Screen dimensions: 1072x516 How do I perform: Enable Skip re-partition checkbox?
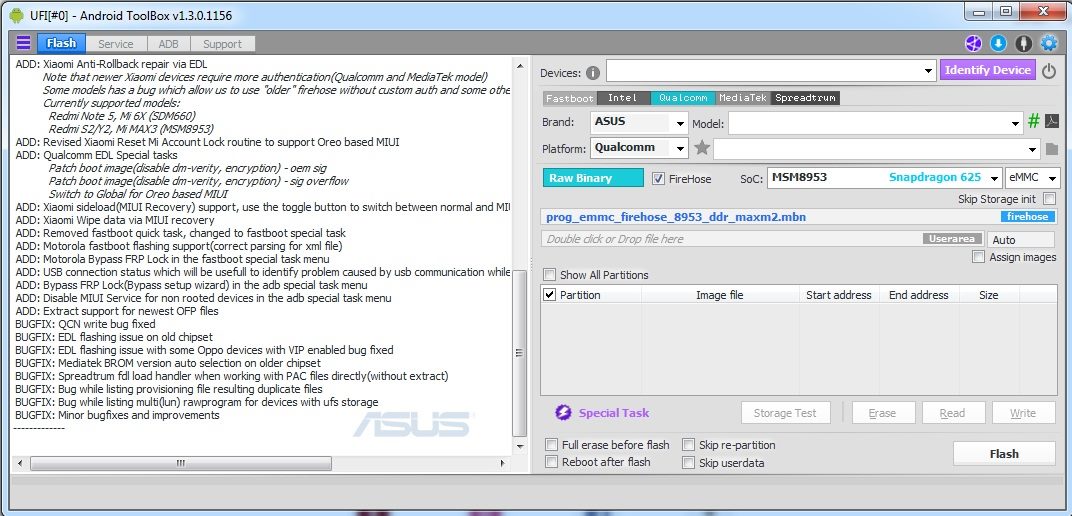click(688, 445)
